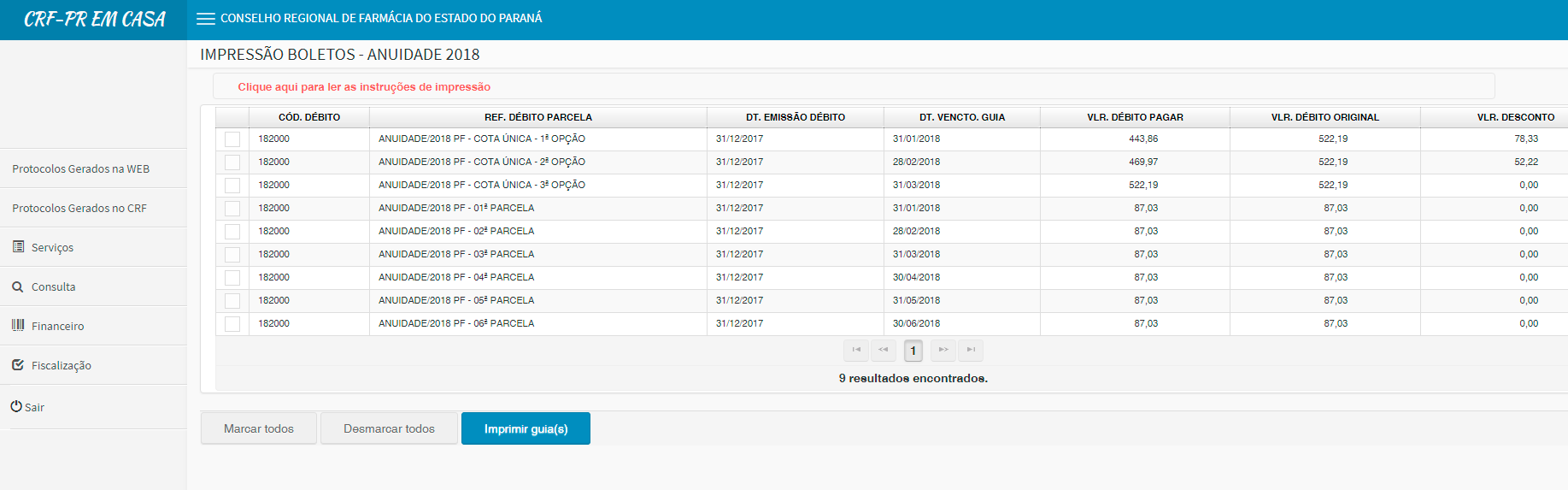Go to next page arrow in paginator
This screenshot has width=1568, height=490.
(x=943, y=350)
